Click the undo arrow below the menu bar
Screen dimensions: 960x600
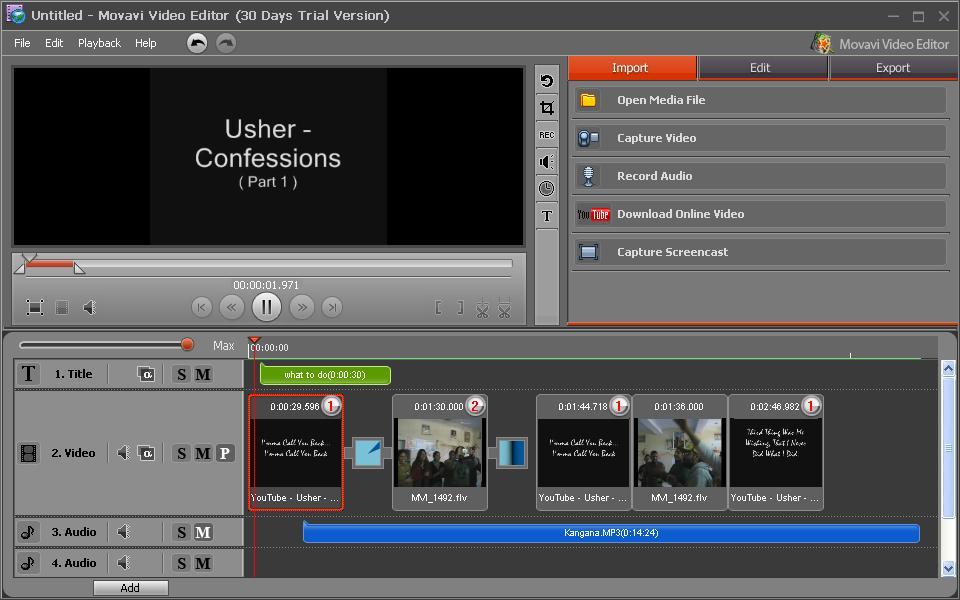(x=196, y=43)
